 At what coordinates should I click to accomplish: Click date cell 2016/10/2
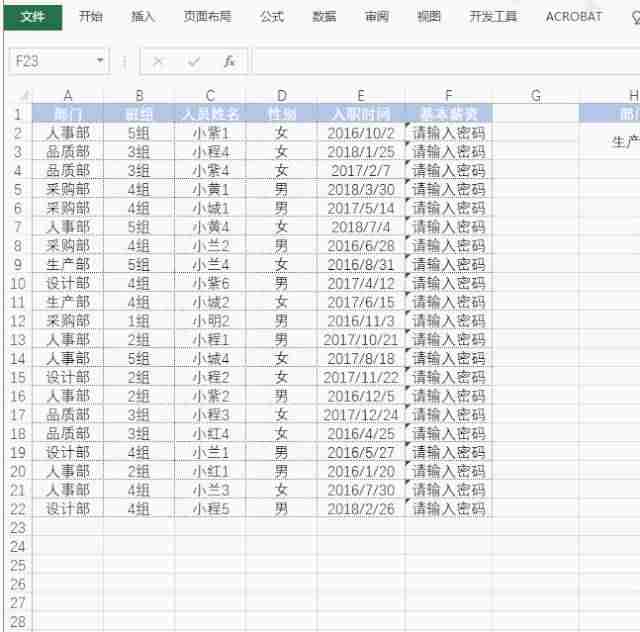tap(361, 133)
